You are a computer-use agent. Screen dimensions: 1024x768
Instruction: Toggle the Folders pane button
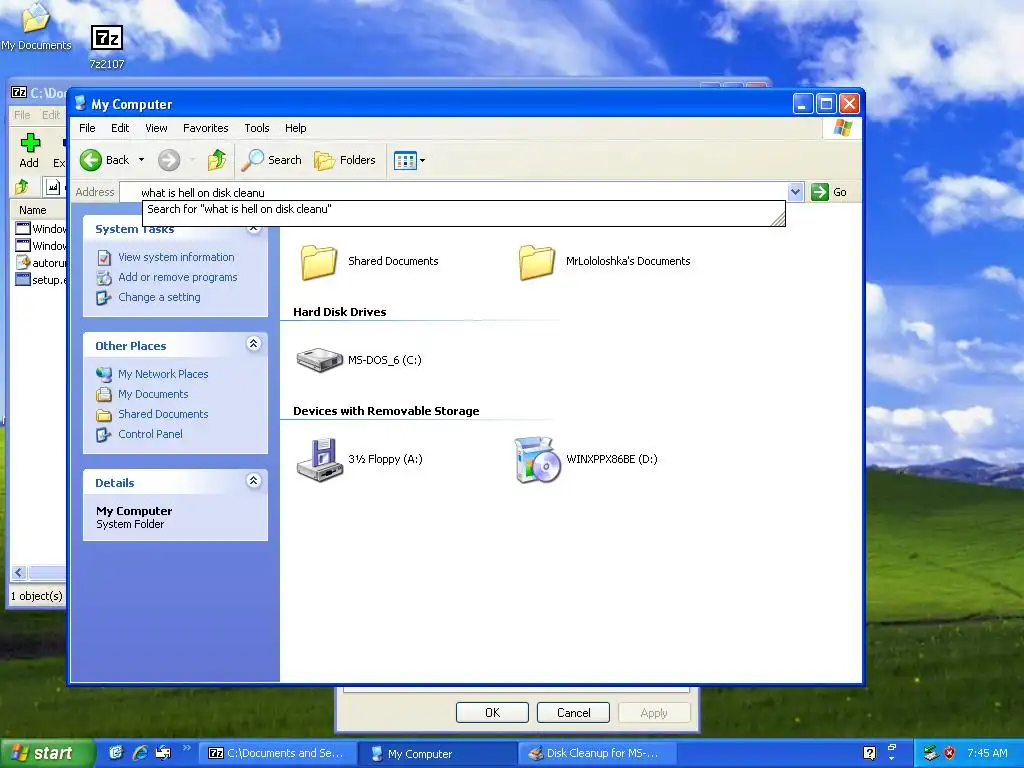(345, 160)
